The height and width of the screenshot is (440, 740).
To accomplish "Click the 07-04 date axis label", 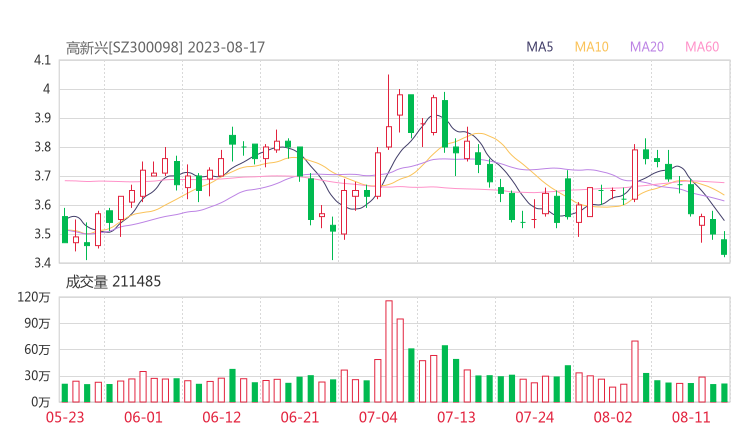I will [378, 417].
